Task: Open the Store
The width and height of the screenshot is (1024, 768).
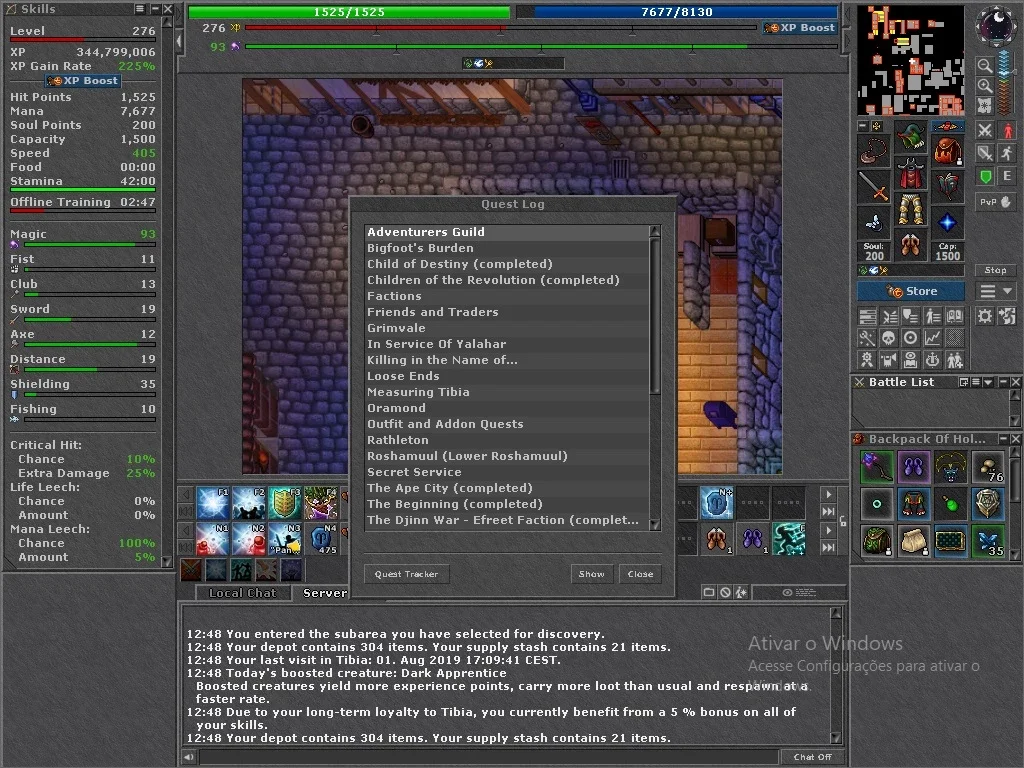Action: pyautogui.click(x=911, y=291)
